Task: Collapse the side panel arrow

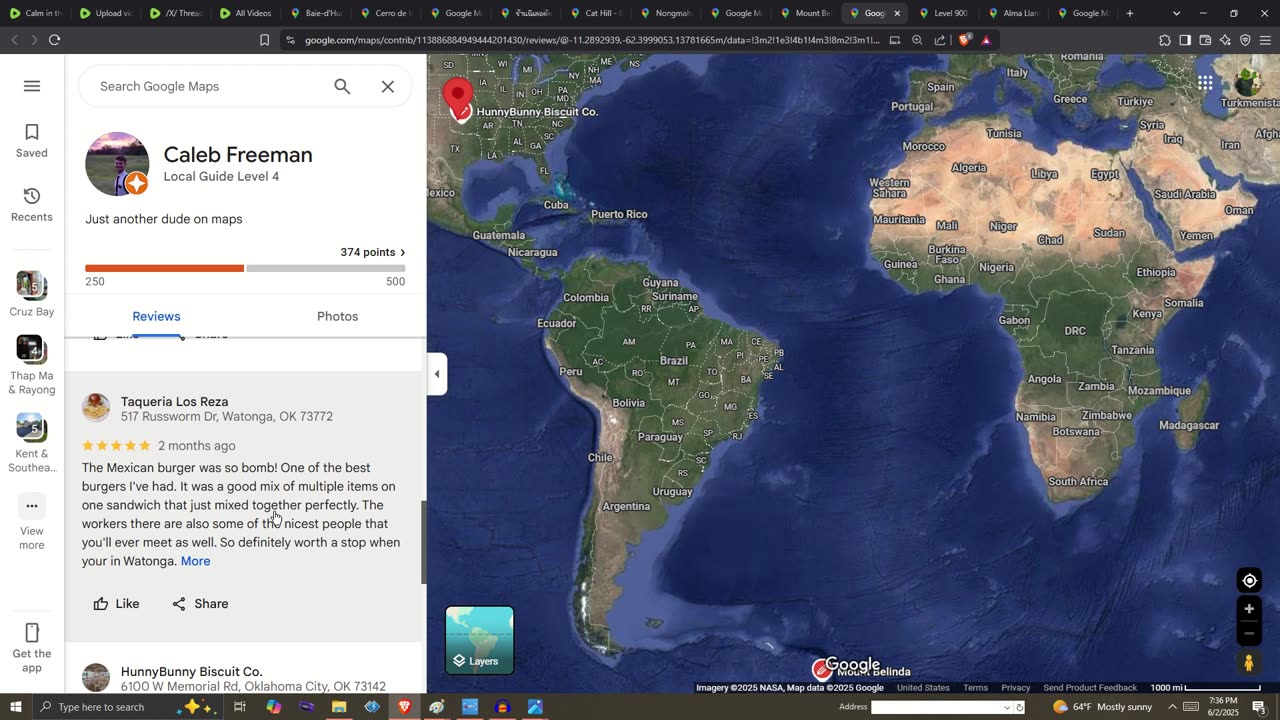Action: coord(437,374)
